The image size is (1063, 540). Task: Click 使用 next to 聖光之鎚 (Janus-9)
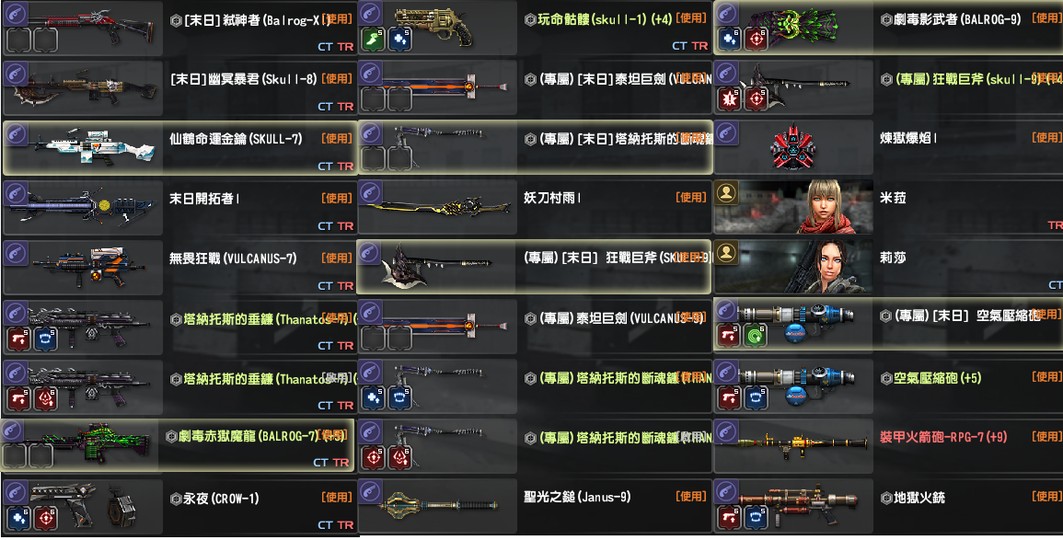691,497
